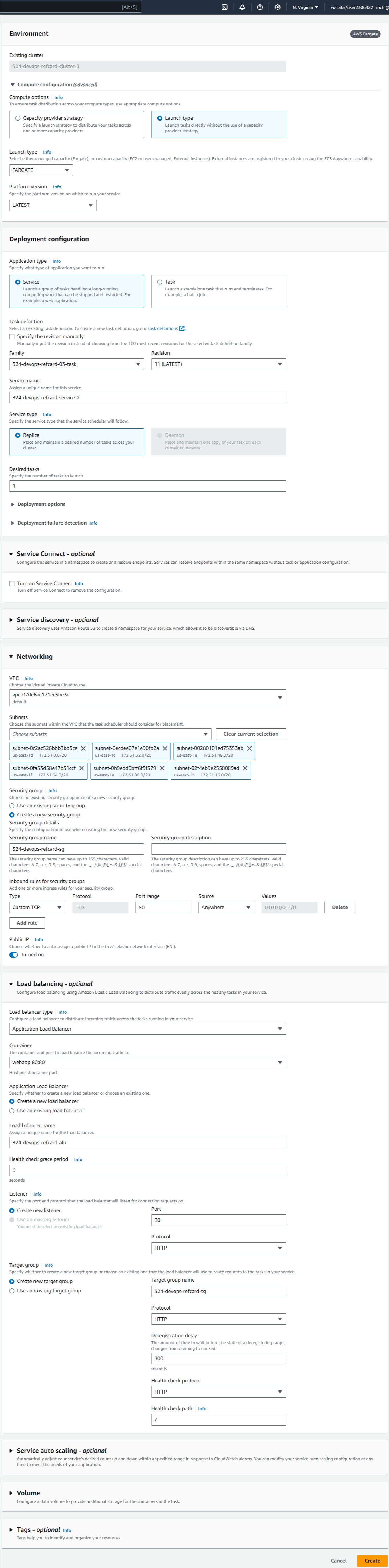389x1568 pixels.
Task: Open the FARGATE launch type dropdown
Action: [x=41, y=170]
